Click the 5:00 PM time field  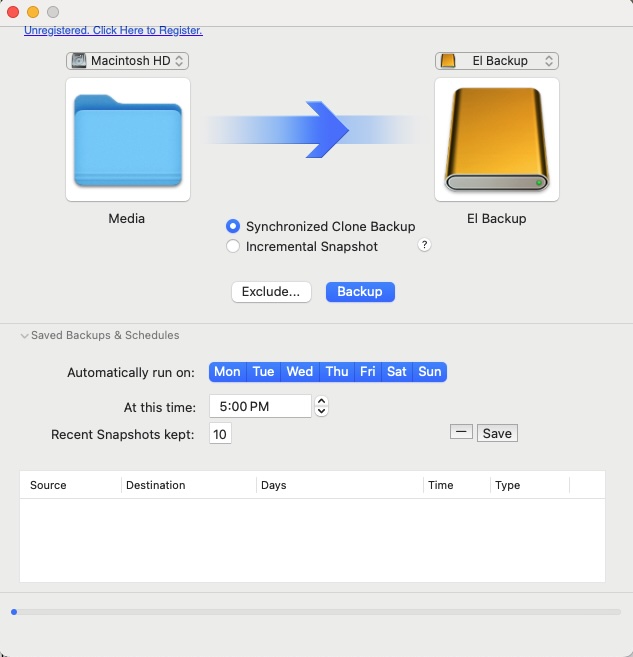[x=260, y=406]
